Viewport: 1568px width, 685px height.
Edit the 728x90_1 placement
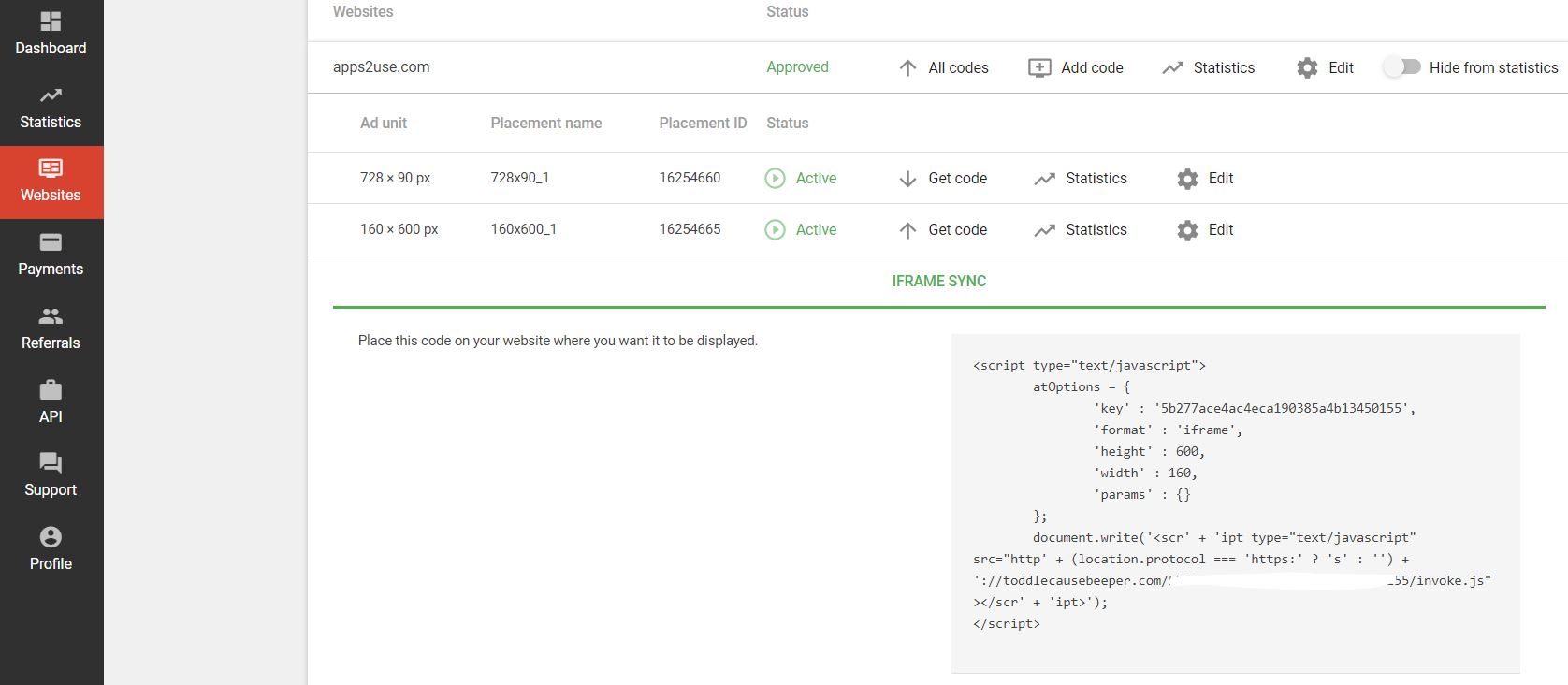[1205, 178]
